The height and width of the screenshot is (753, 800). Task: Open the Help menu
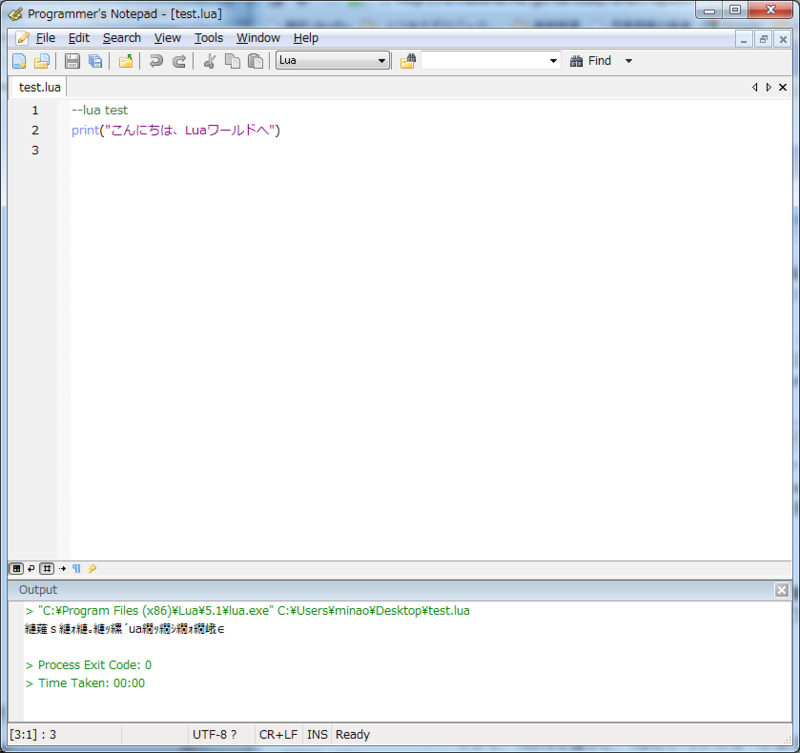tap(306, 38)
